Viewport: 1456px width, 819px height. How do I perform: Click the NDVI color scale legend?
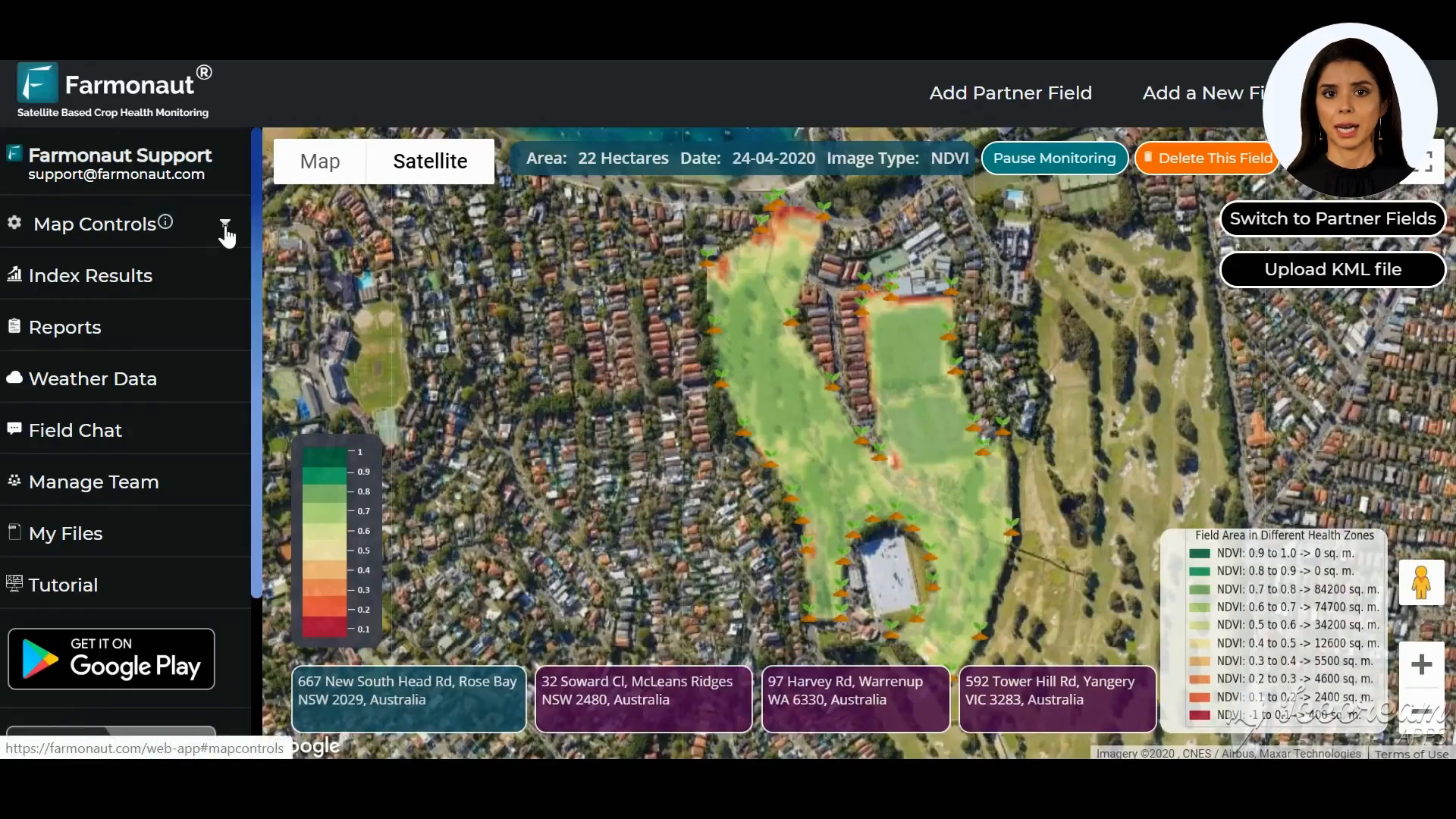click(x=337, y=541)
